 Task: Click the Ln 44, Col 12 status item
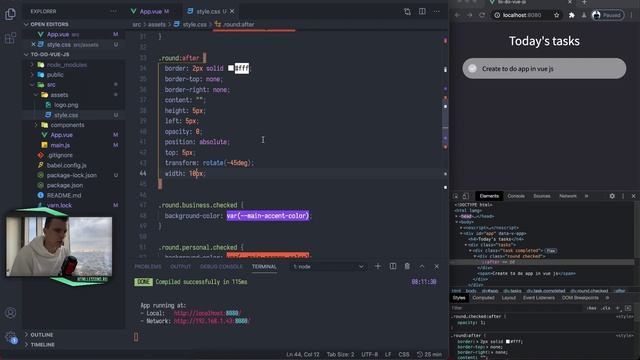[302, 354]
